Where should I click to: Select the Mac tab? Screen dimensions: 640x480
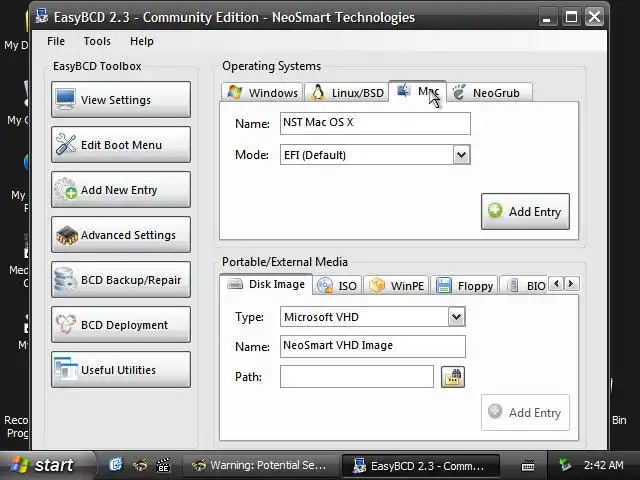click(x=417, y=91)
